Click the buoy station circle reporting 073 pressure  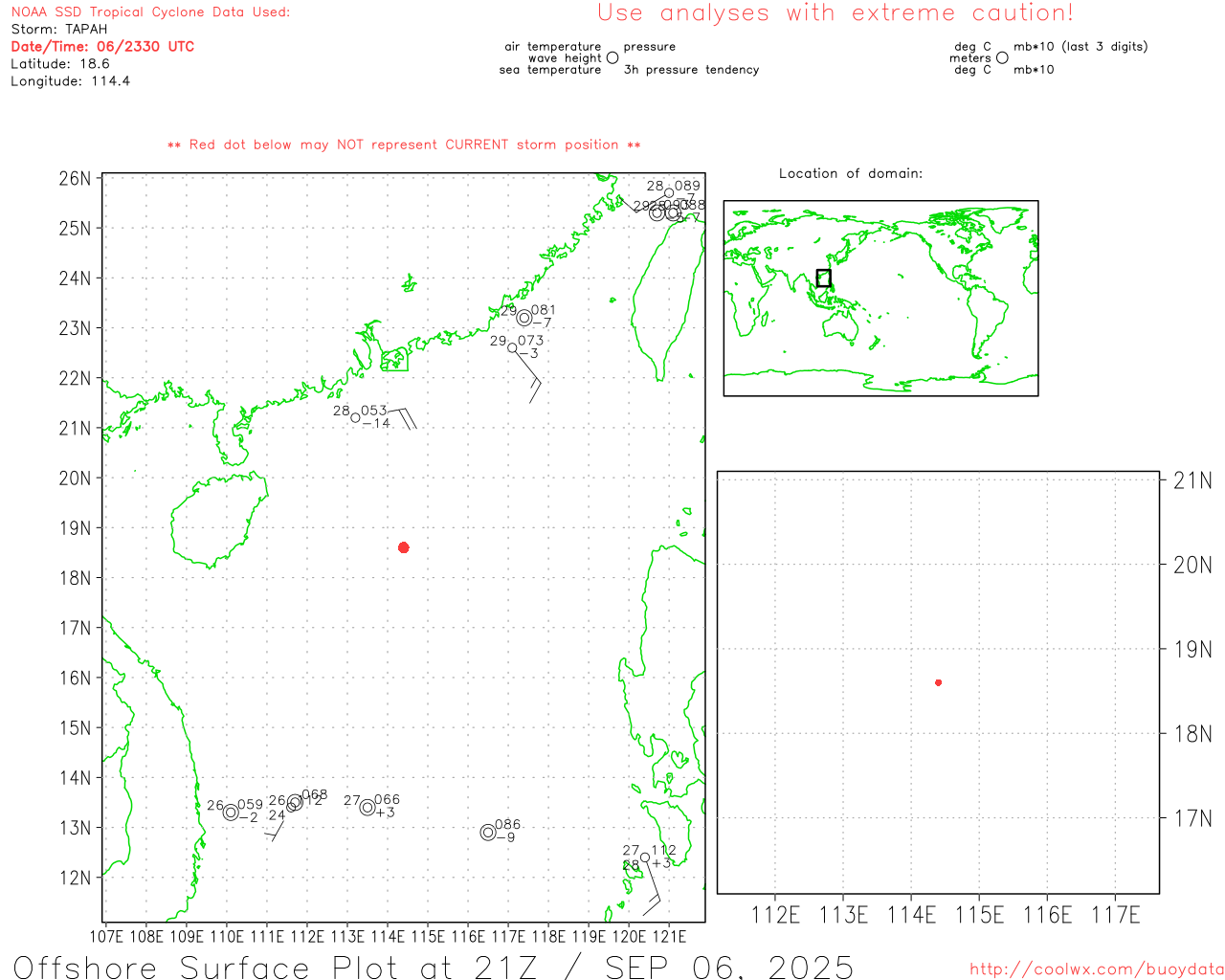512,348
